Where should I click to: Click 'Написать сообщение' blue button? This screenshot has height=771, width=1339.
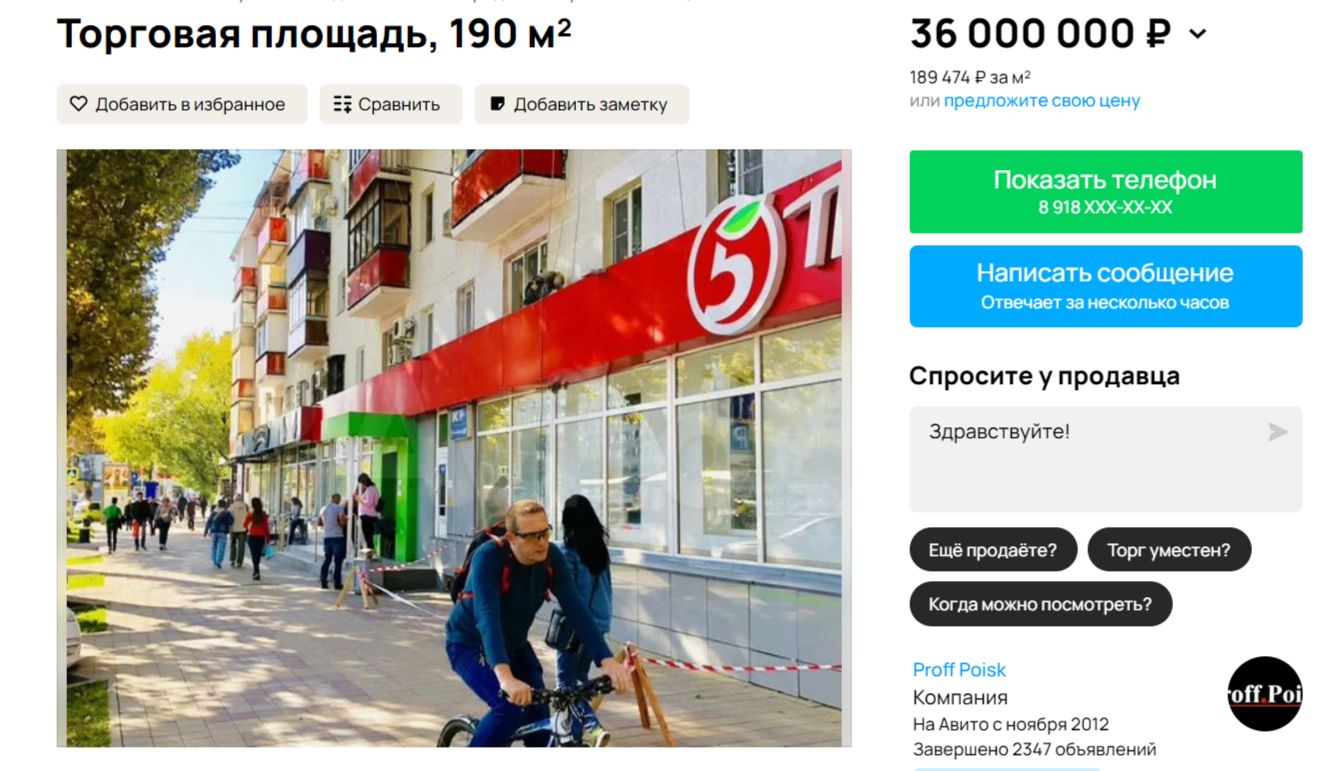tap(1106, 286)
